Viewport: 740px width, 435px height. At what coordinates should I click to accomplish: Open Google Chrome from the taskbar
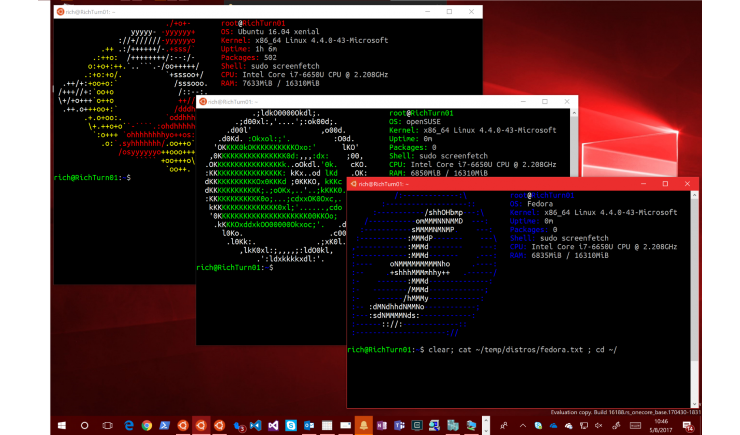coord(148,425)
